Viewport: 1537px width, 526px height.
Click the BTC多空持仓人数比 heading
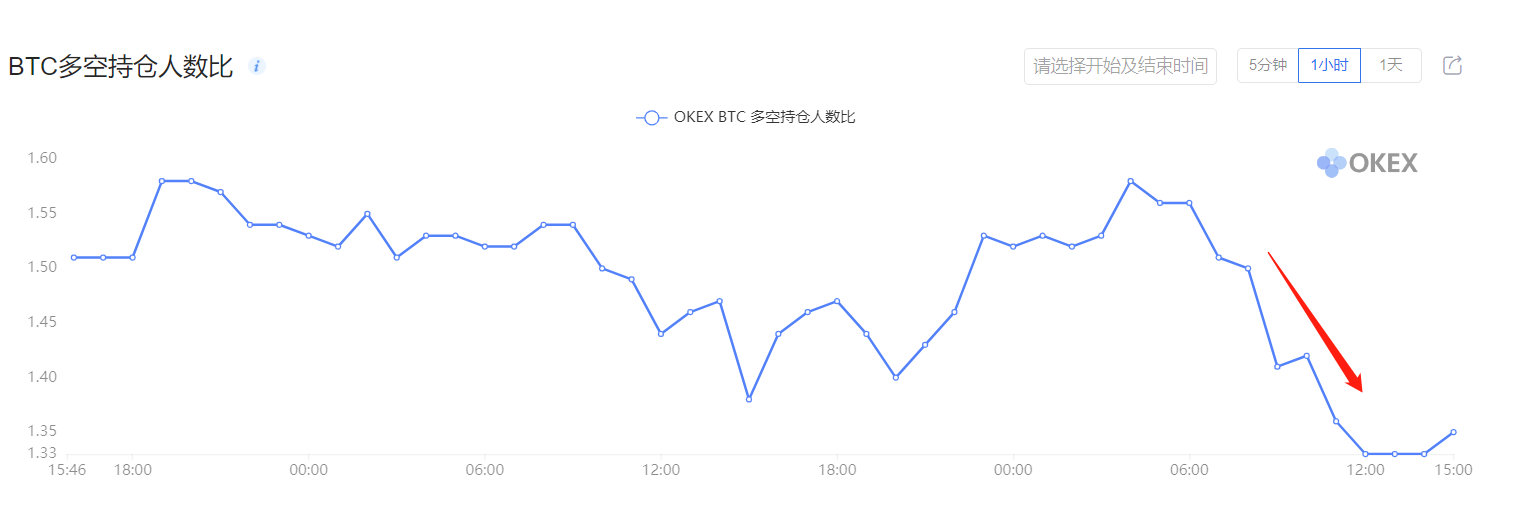tap(120, 67)
